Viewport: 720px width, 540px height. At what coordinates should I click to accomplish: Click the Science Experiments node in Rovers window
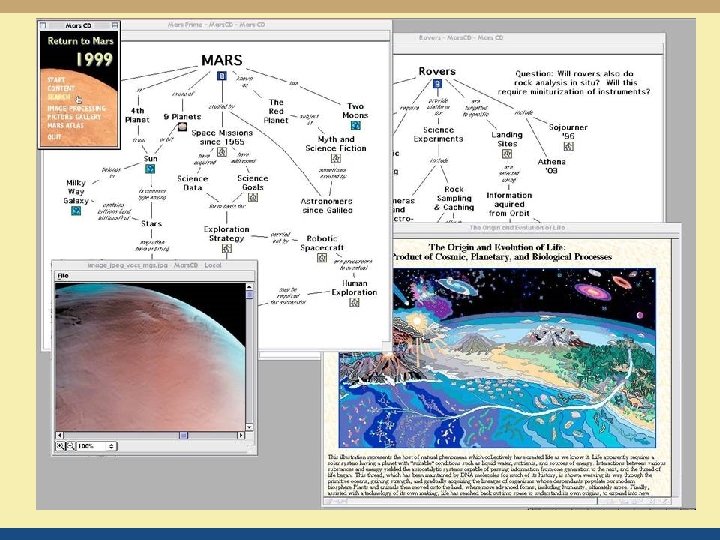coord(438,135)
